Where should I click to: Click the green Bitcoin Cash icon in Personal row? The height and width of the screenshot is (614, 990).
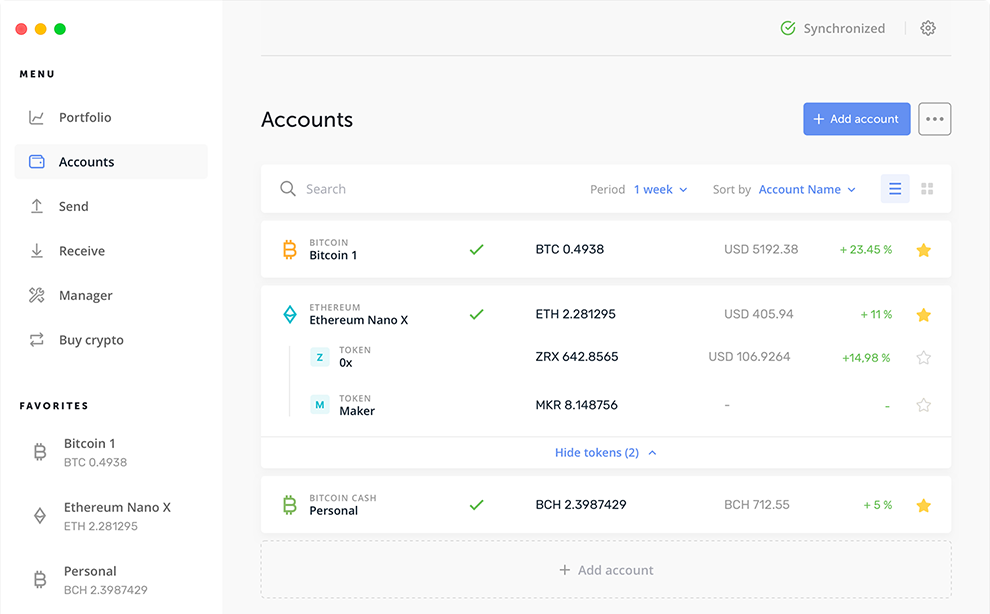coord(290,505)
